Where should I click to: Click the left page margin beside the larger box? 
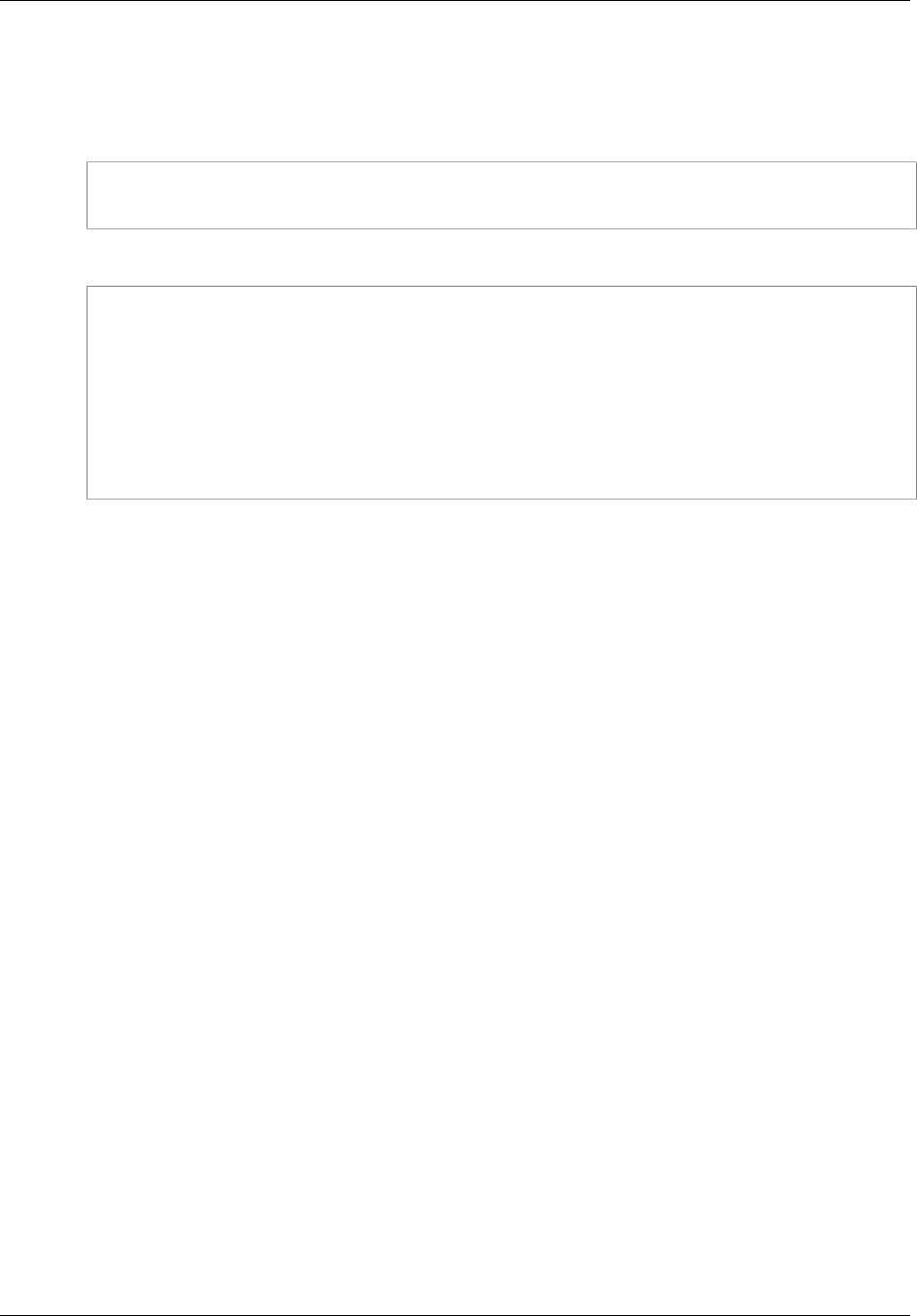pyautogui.click(x=43, y=393)
